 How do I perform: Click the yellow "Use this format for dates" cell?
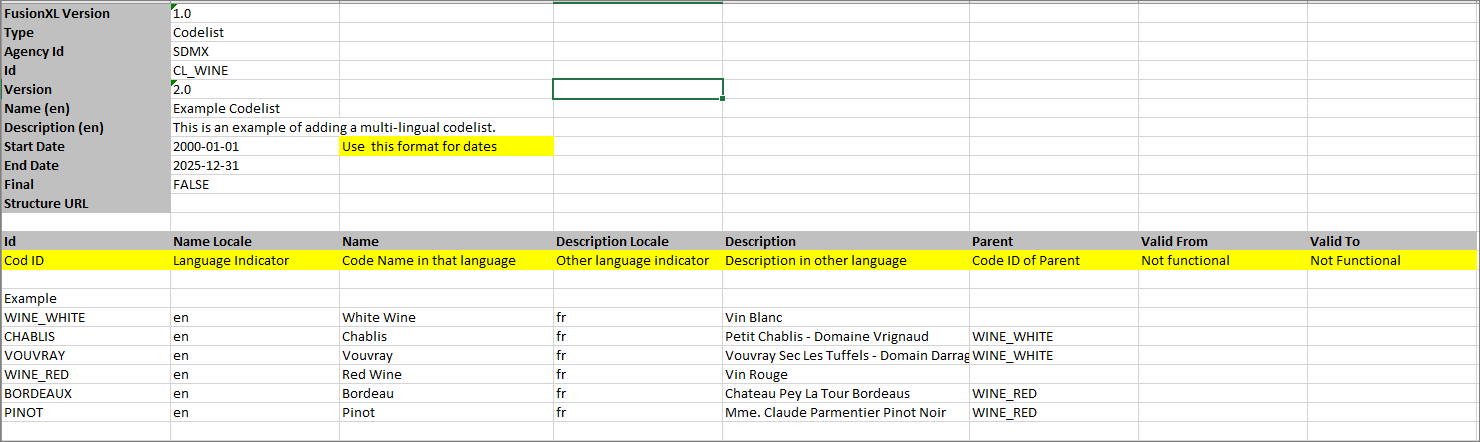446,147
